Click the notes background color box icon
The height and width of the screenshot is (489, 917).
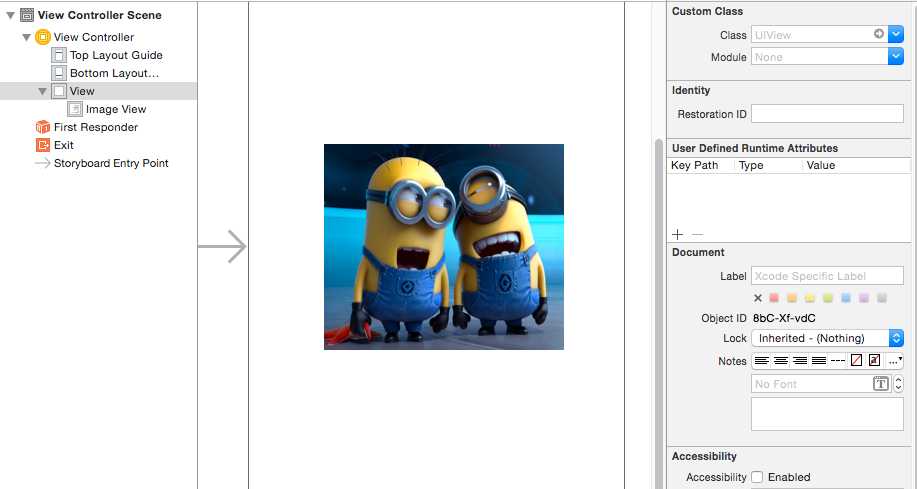pyautogui.click(x=874, y=361)
